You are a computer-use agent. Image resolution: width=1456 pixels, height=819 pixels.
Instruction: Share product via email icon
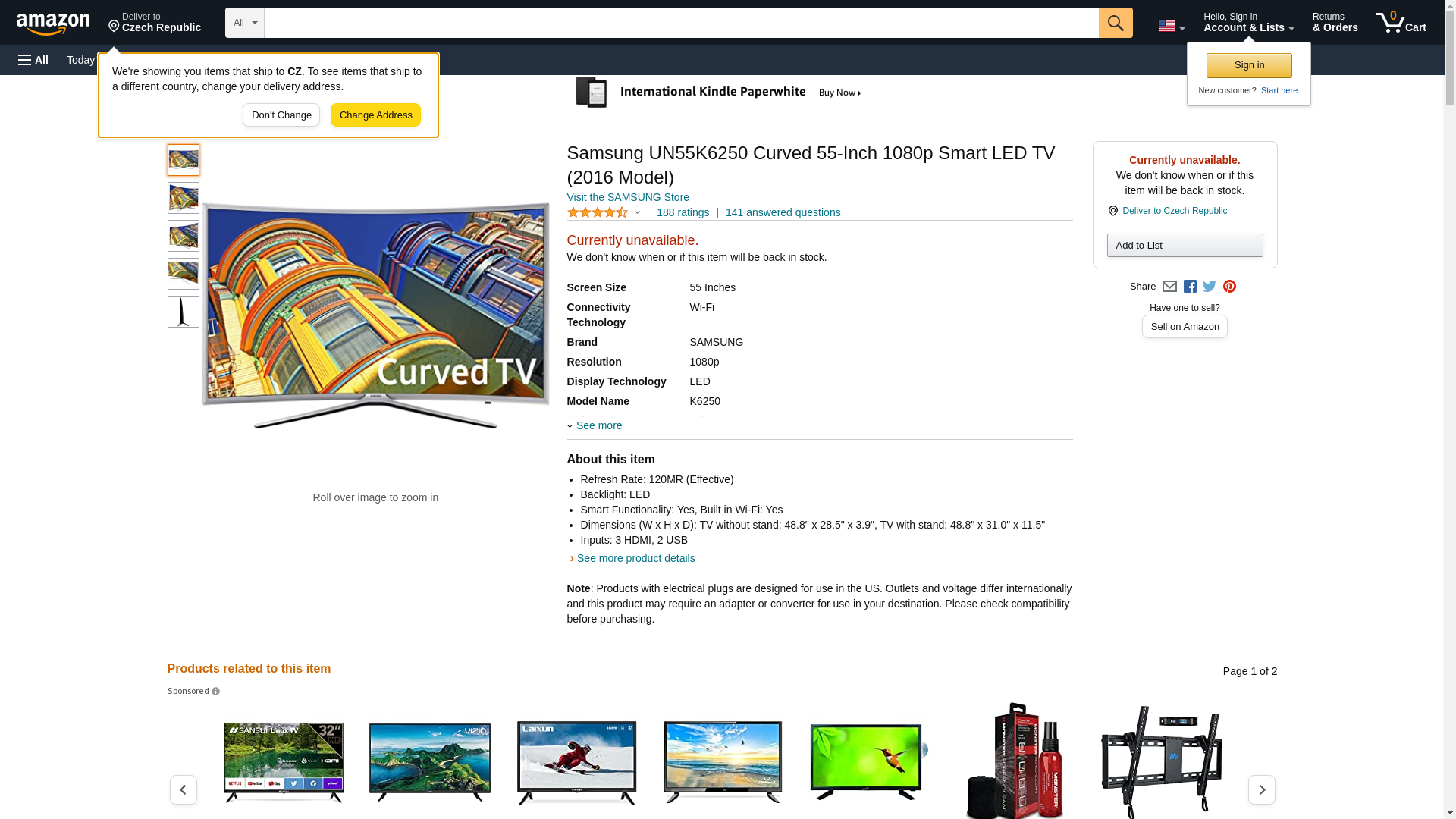[x=1169, y=287]
